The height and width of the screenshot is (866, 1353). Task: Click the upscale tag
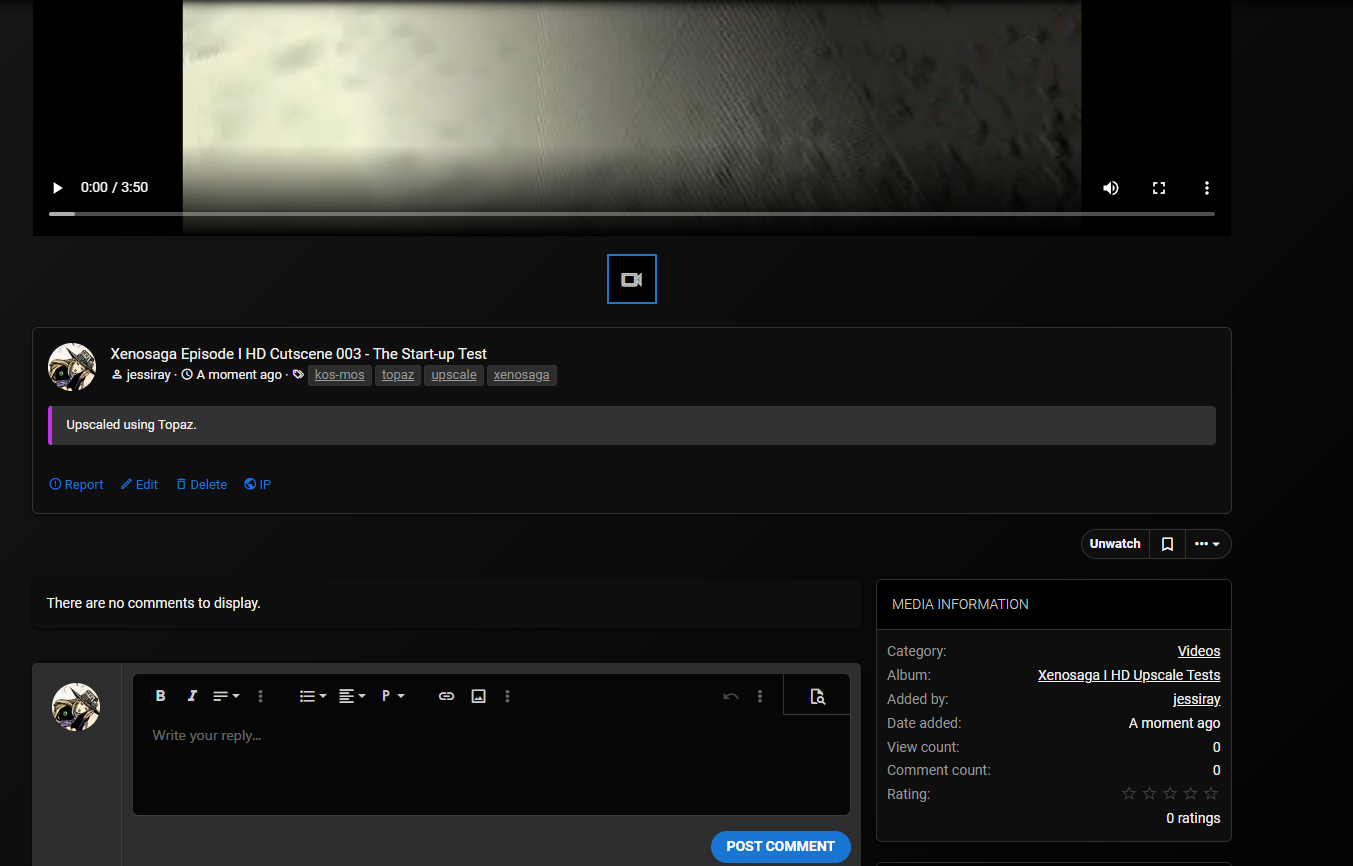pyautogui.click(x=454, y=375)
